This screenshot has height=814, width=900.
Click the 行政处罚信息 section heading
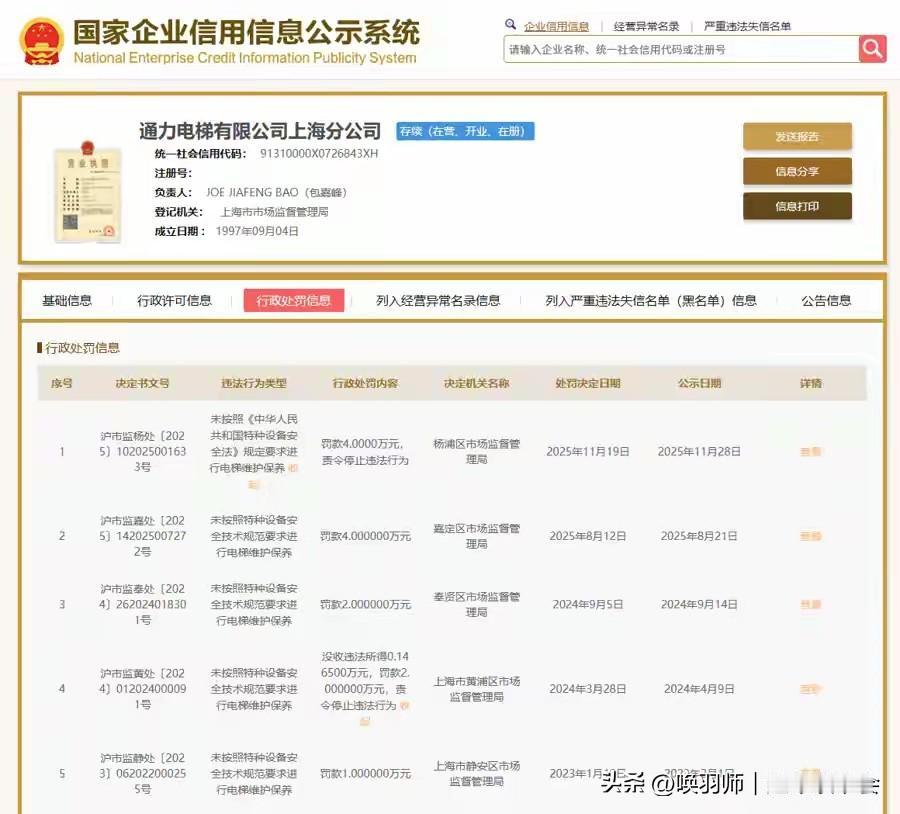(82, 348)
